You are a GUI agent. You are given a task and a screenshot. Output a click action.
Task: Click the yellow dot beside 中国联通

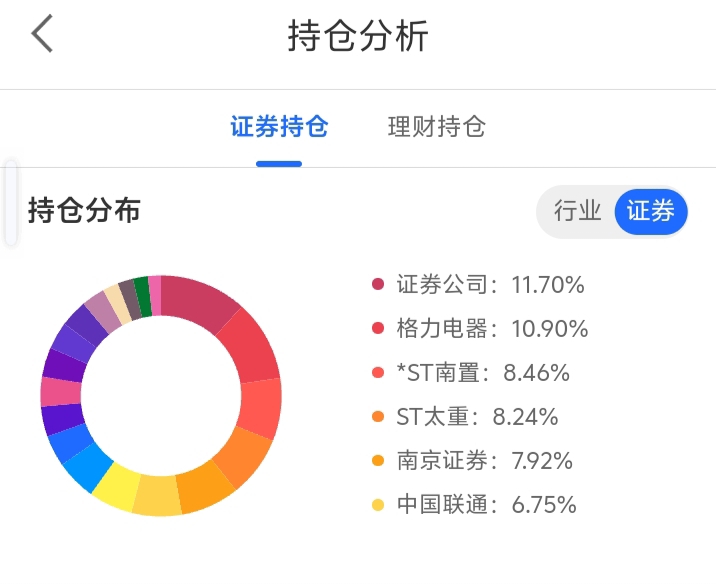(378, 505)
